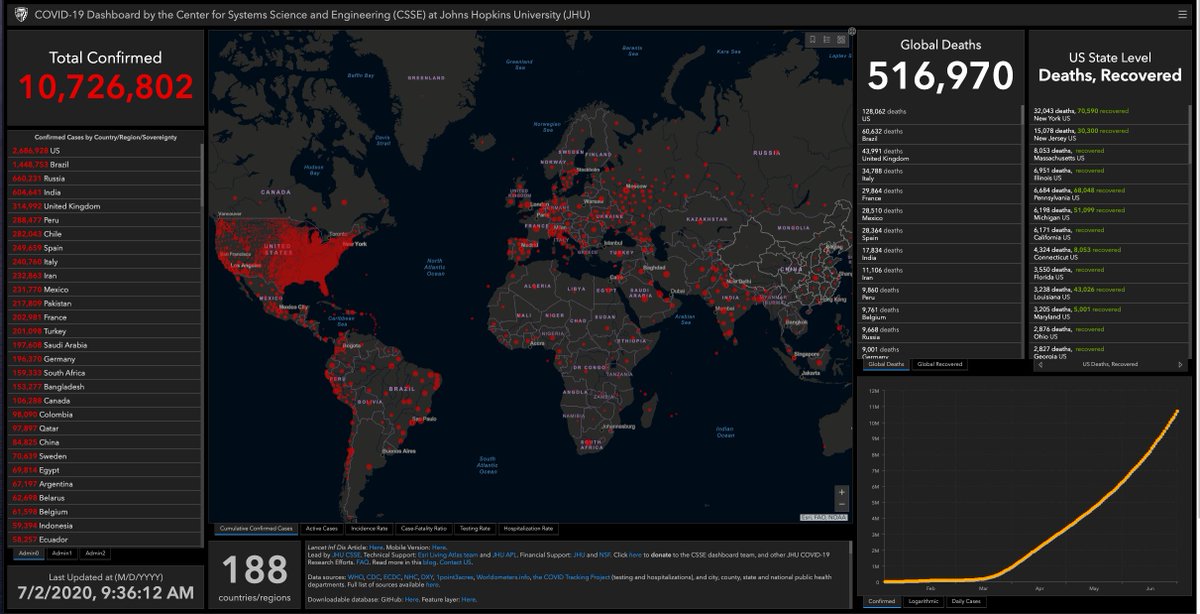Select United Kingdom in confirmed cases list
Viewport: 1200px width, 614px height.
tap(105, 206)
